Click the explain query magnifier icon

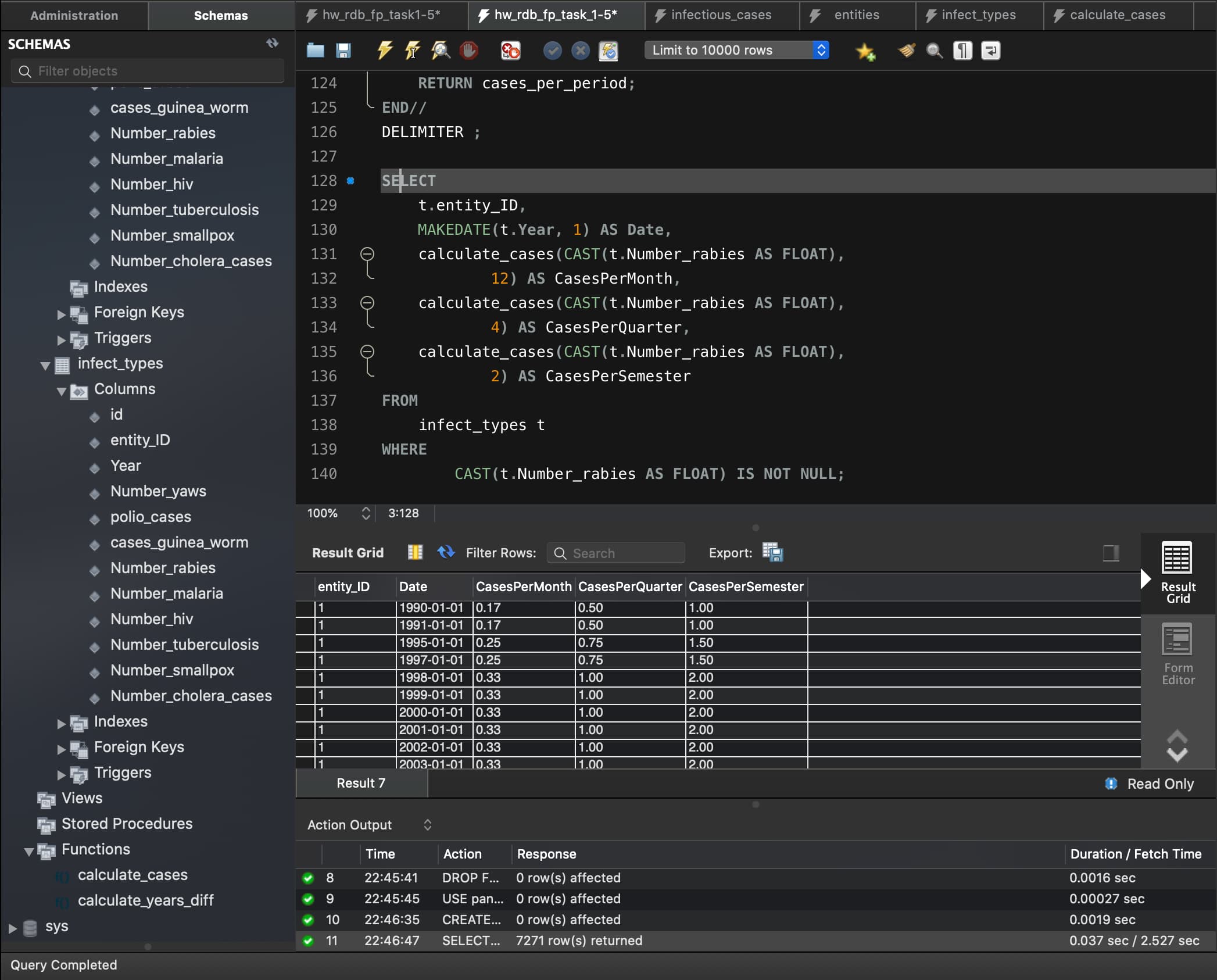[x=441, y=51]
